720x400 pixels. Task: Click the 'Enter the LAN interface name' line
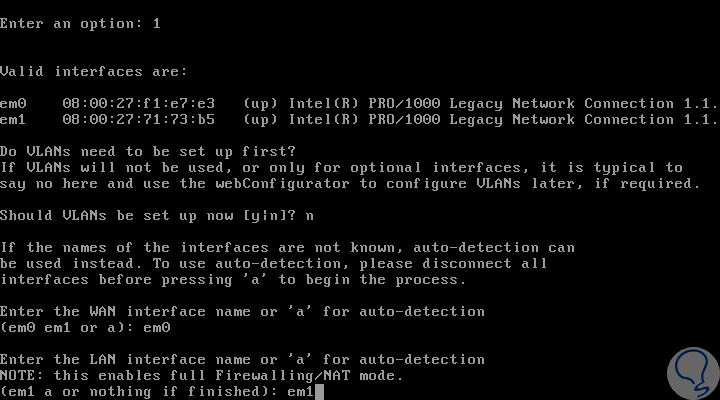pyautogui.click(x=242, y=359)
